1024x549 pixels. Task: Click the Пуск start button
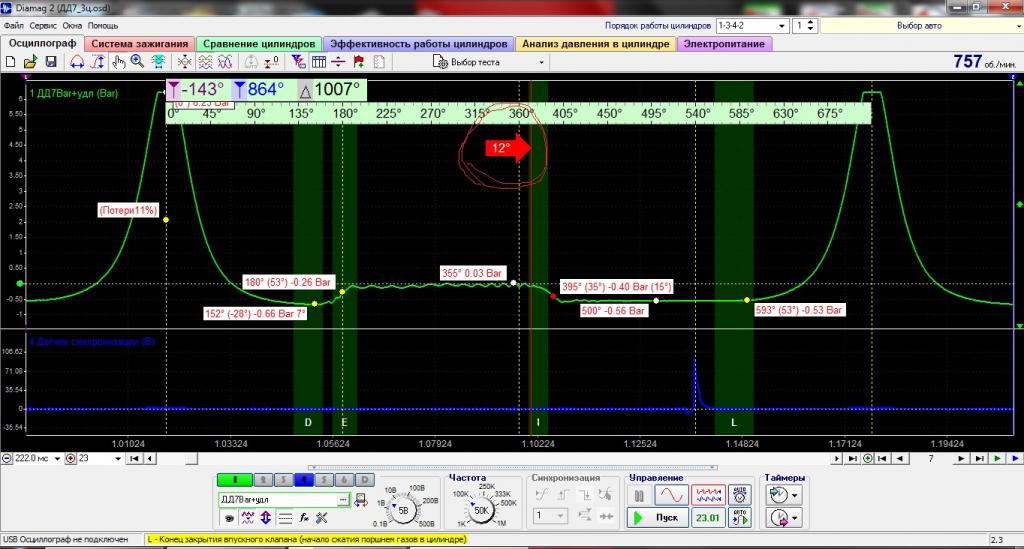coord(657,518)
